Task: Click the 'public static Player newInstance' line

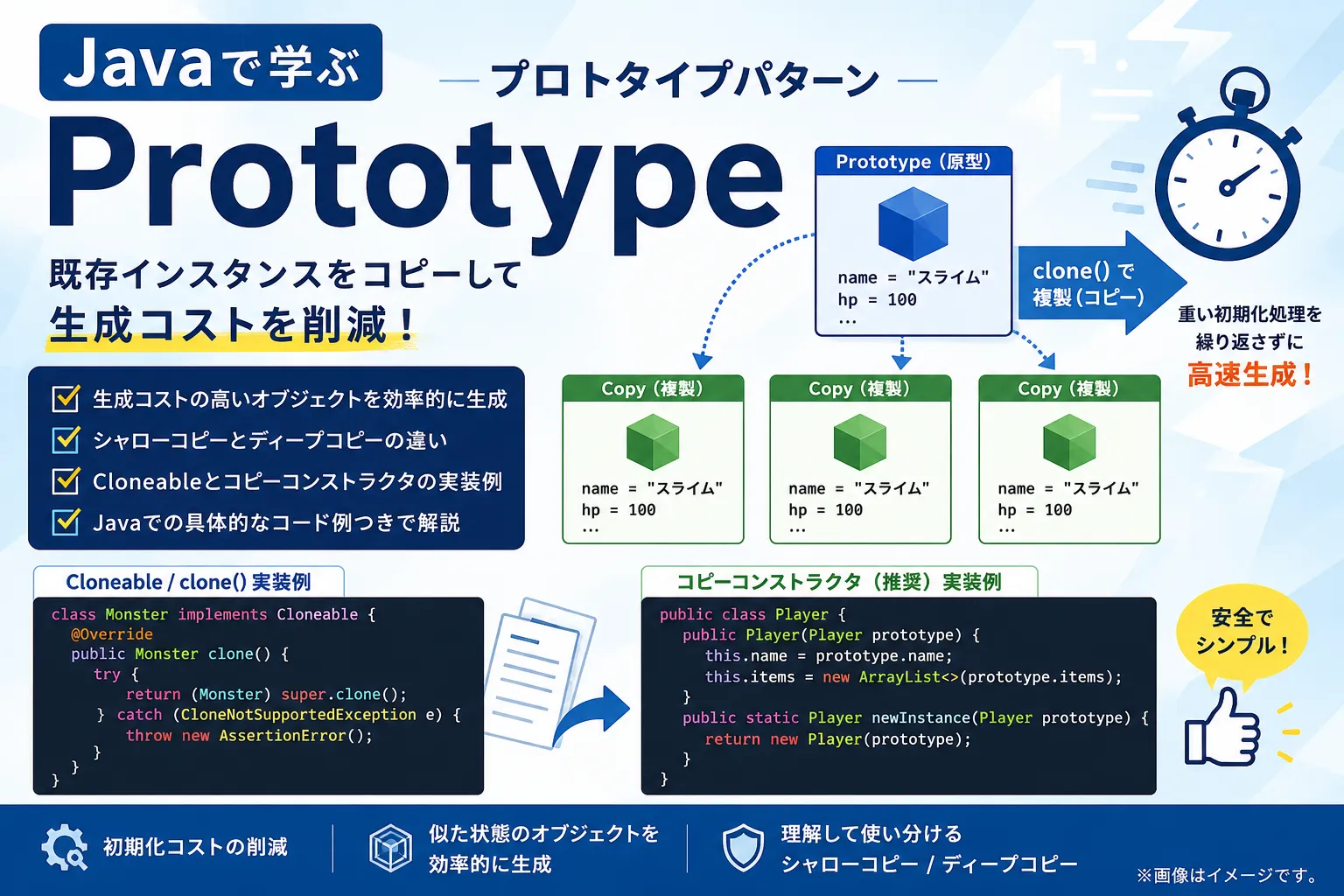Action: (915, 718)
